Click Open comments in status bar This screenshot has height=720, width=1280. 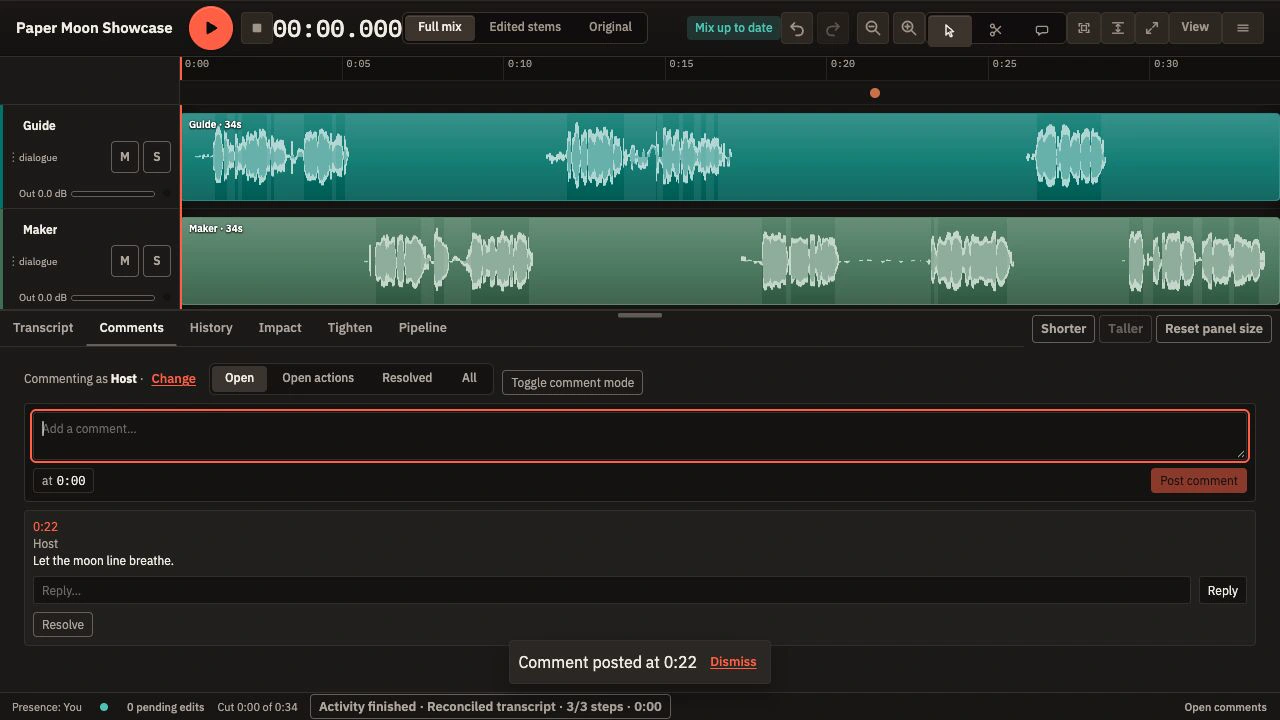tap(1225, 707)
